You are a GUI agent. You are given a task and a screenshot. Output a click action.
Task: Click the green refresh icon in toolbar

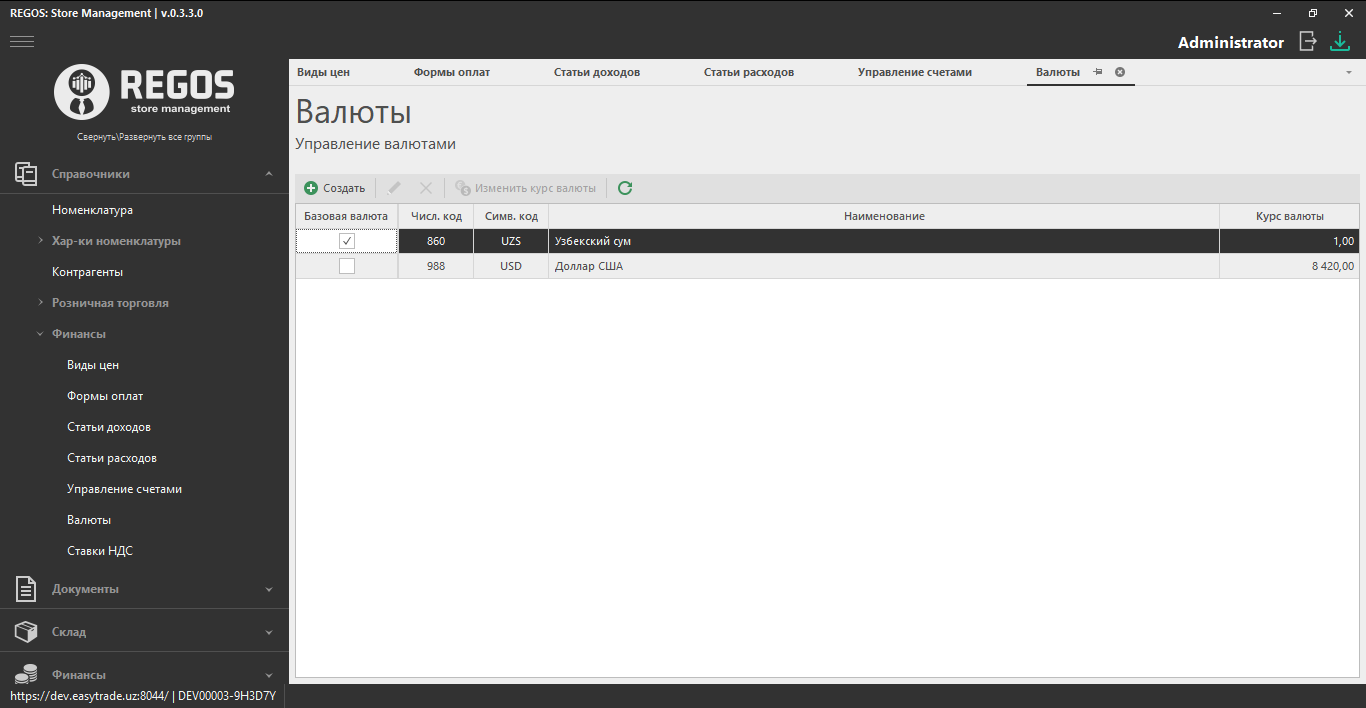[625, 188]
